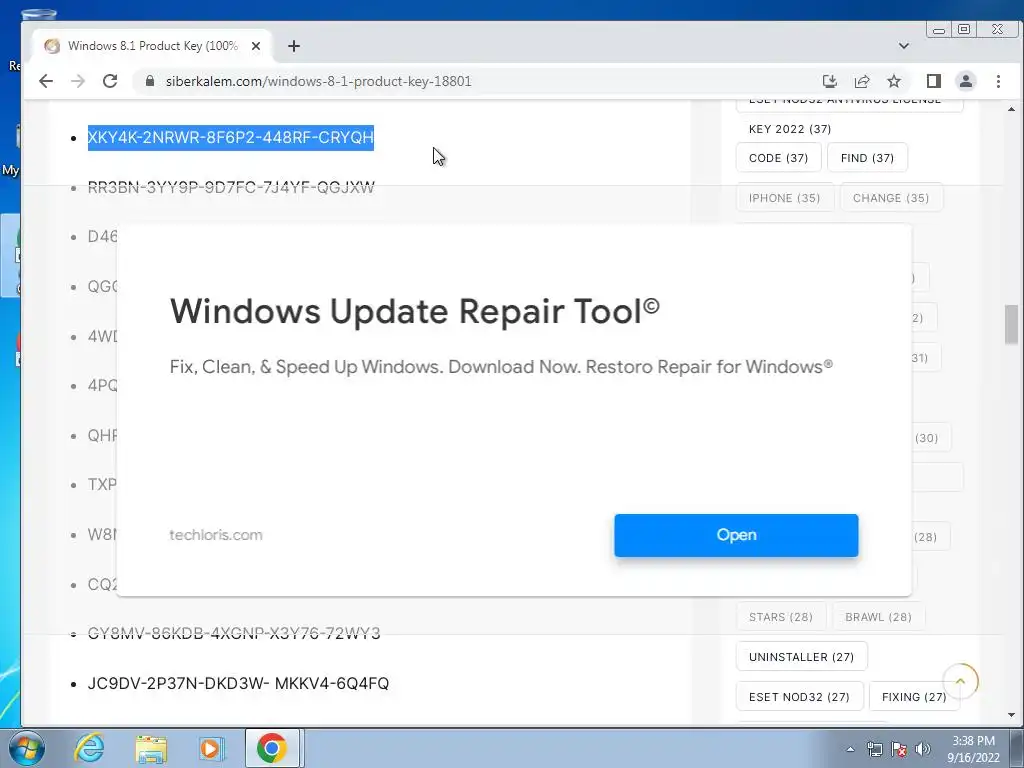1024x768 pixels.
Task: Open Chrome profile avatar
Action: click(x=965, y=81)
